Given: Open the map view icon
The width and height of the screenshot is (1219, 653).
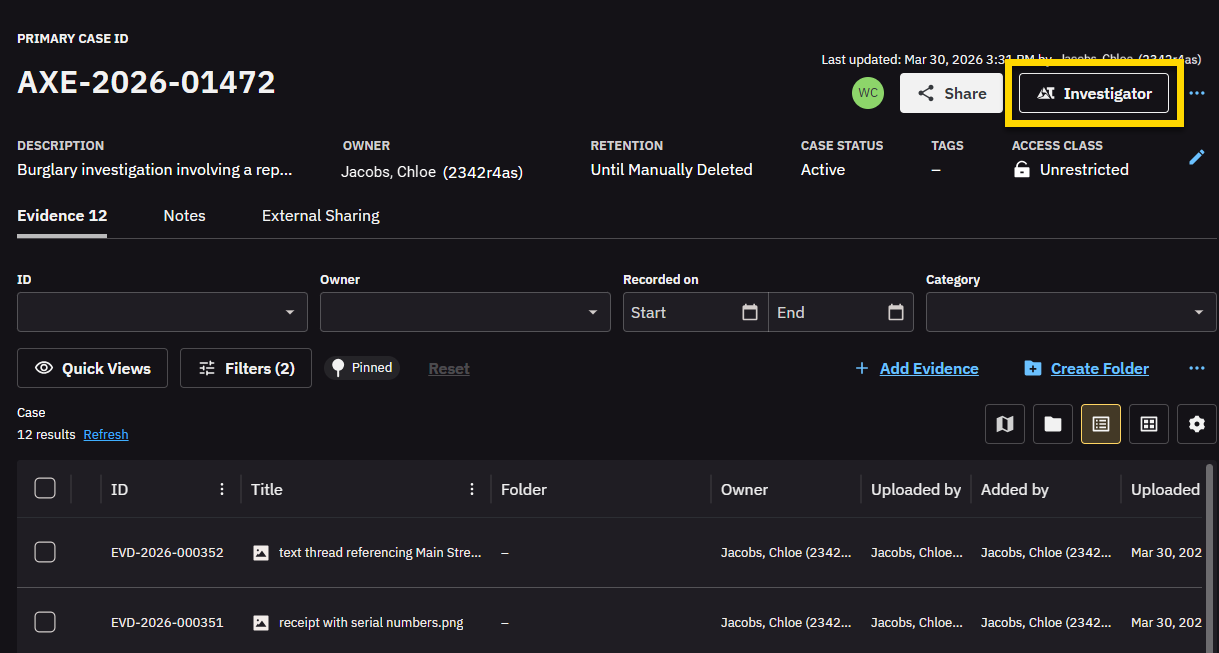Looking at the screenshot, I should coord(1005,424).
